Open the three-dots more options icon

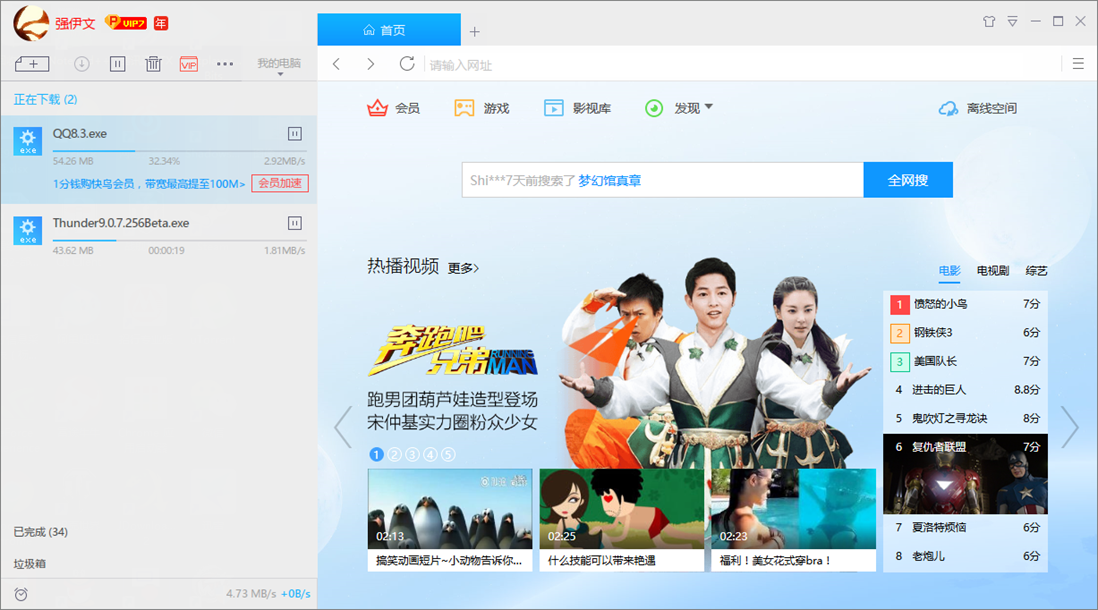point(225,64)
